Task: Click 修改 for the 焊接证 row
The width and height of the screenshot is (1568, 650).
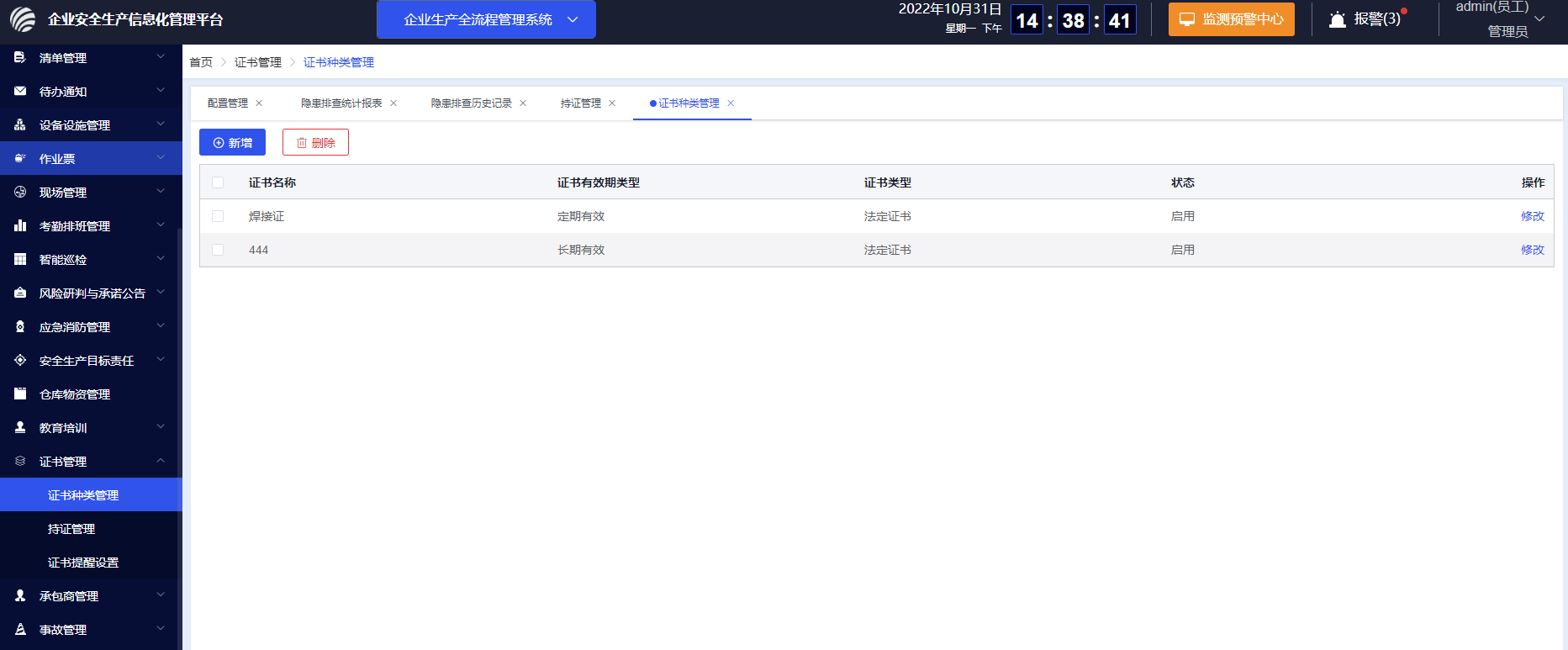Action: pyautogui.click(x=1533, y=216)
